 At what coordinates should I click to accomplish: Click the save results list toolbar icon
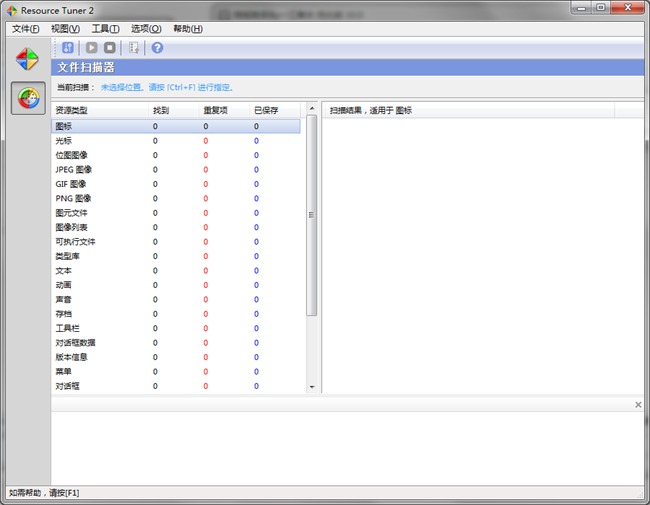pyautogui.click(x=134, y=47)
